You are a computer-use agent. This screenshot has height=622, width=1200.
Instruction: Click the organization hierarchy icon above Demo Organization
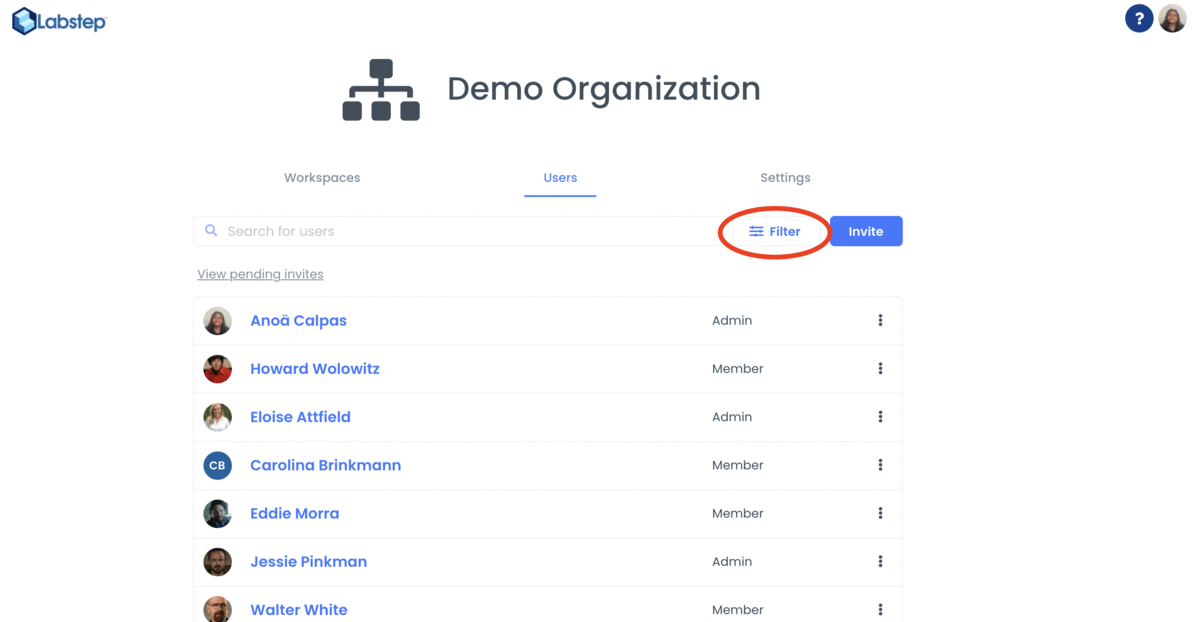coord(381,89)
